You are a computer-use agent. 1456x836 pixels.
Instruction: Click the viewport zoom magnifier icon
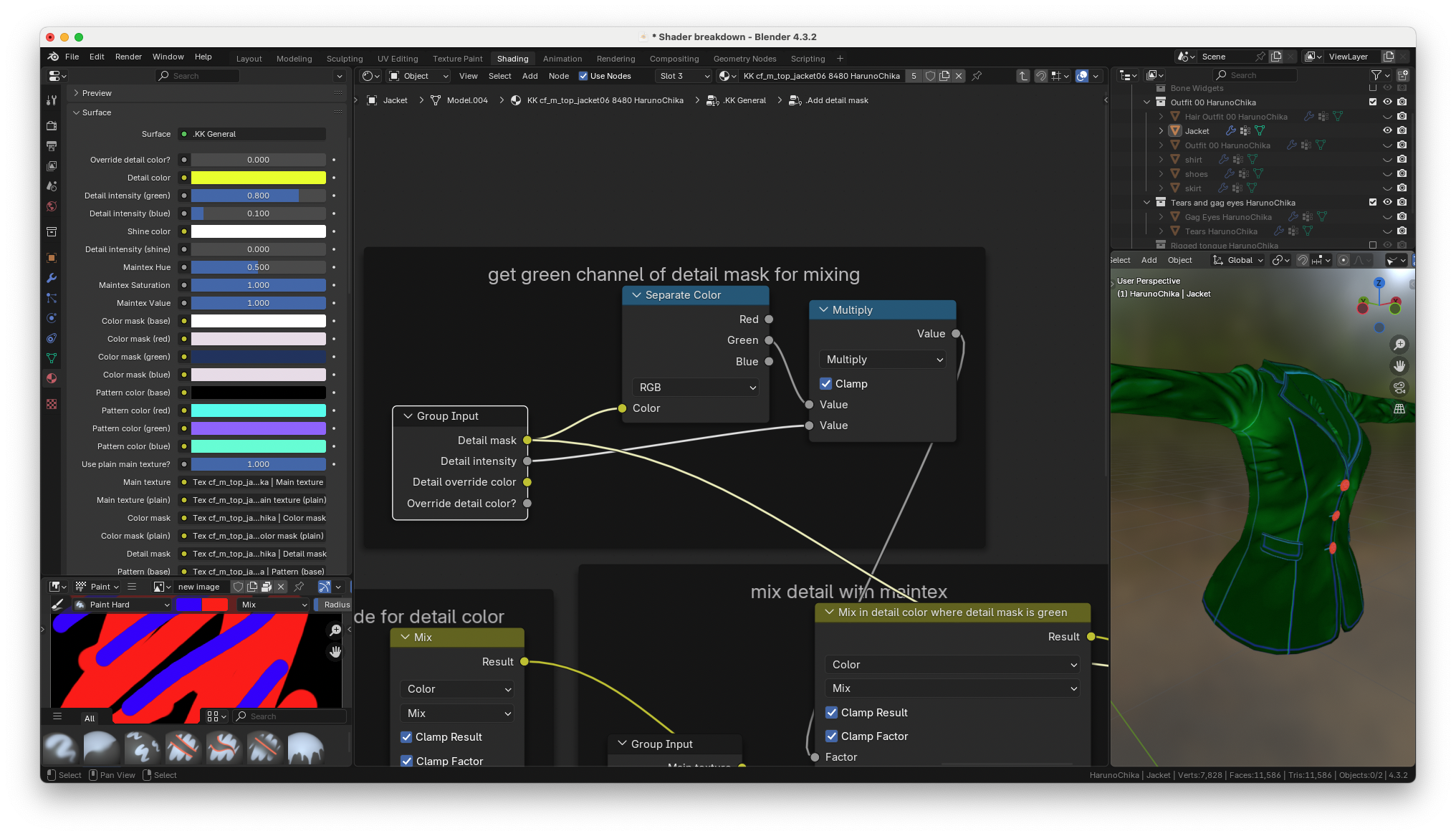[1399, 345]
